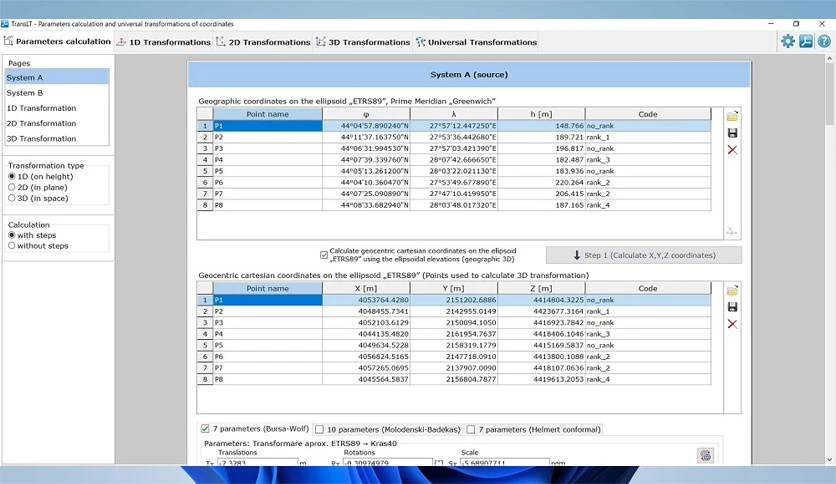Viewport: 836px width, 484px height.
Task: Click the λ column header
Action: [x=454, y=114]
